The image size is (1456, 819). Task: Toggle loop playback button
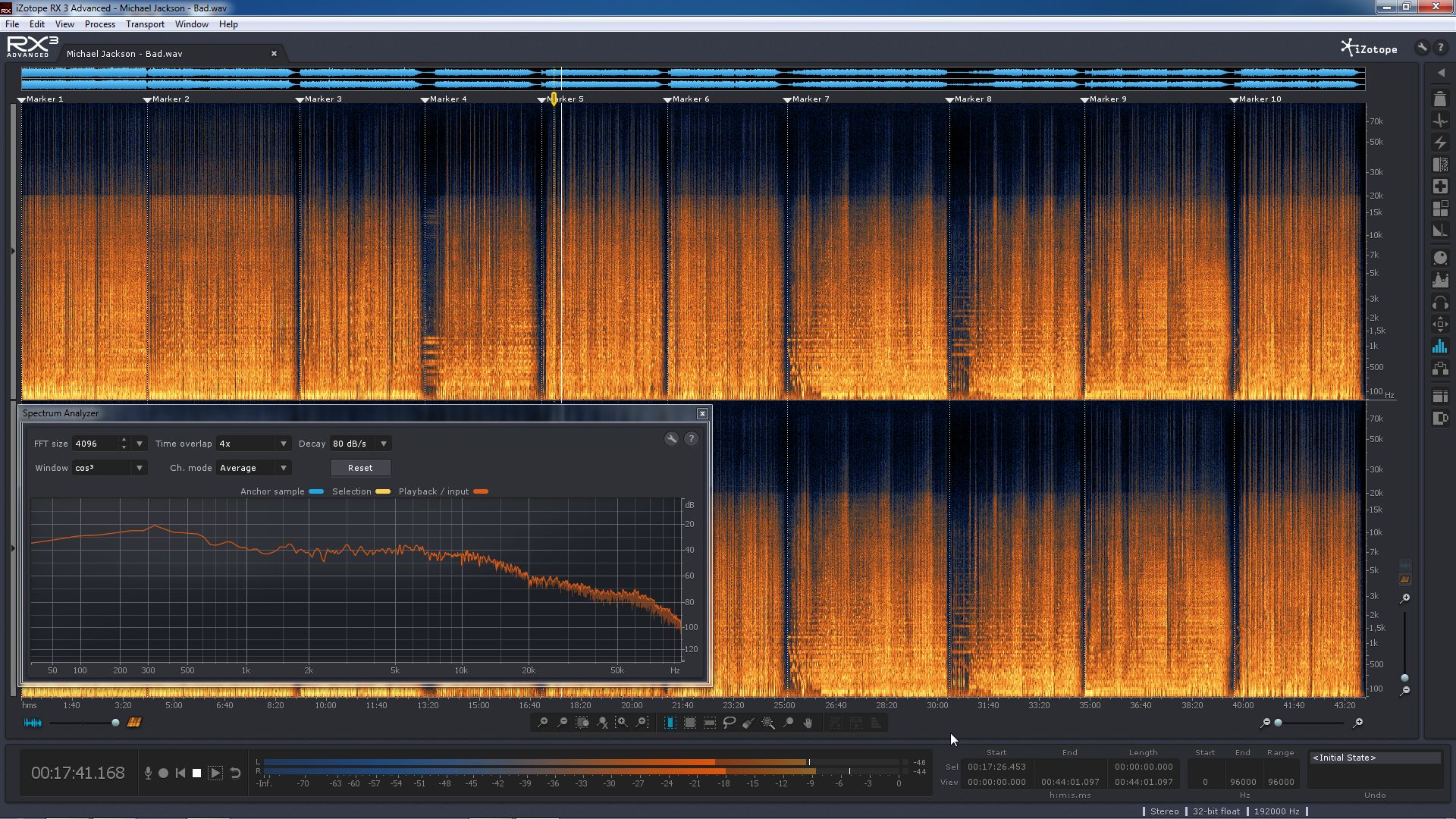(235, 773)
